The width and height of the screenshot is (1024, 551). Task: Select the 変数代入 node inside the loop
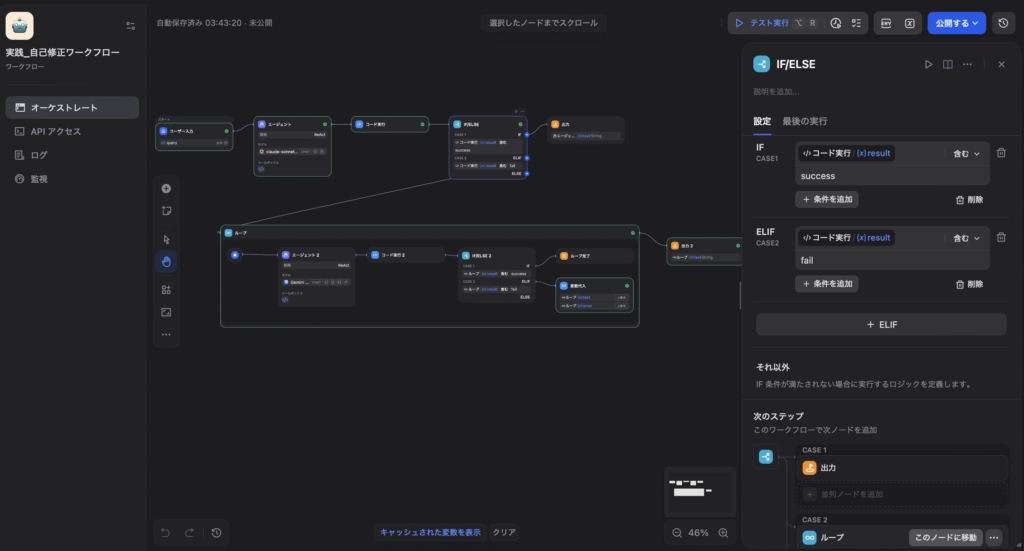click(x=594, y=294)
